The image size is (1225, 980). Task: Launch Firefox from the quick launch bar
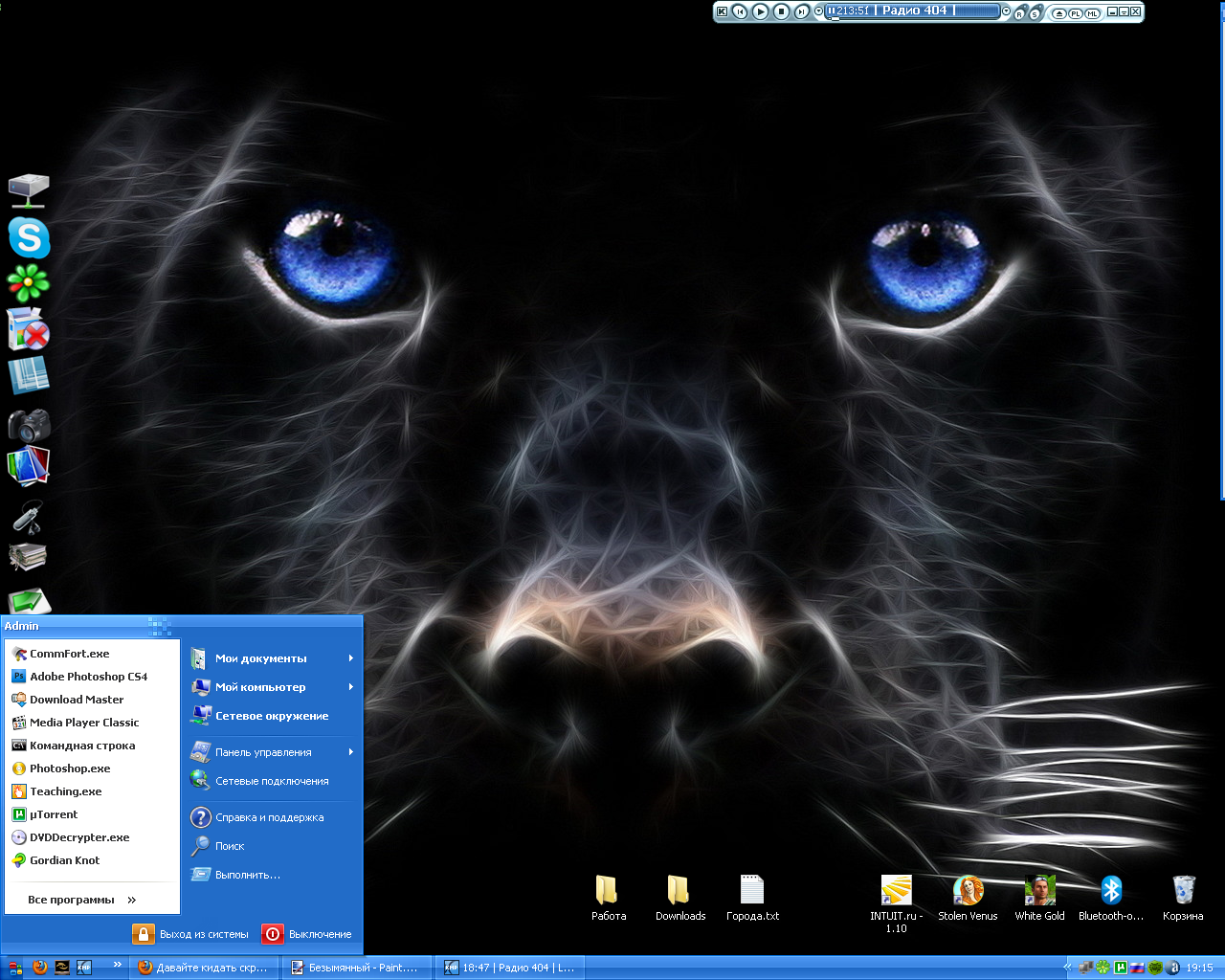coord(39,968)
